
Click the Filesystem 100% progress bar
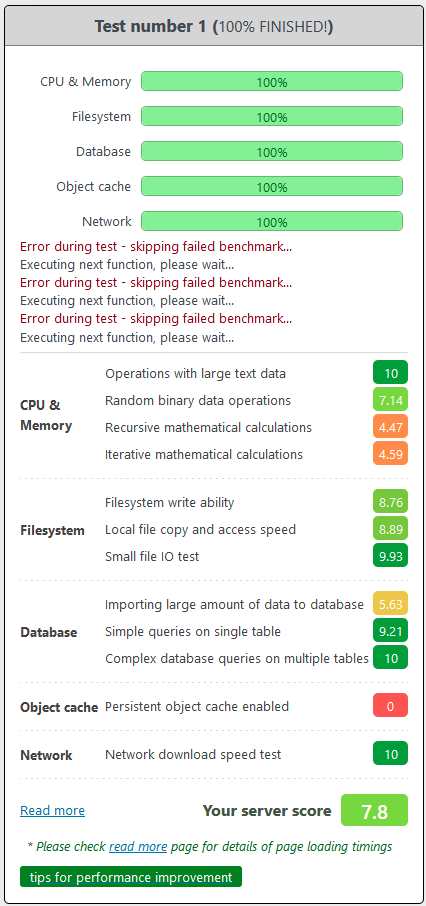pyautogui.click(x=272, y=117)
